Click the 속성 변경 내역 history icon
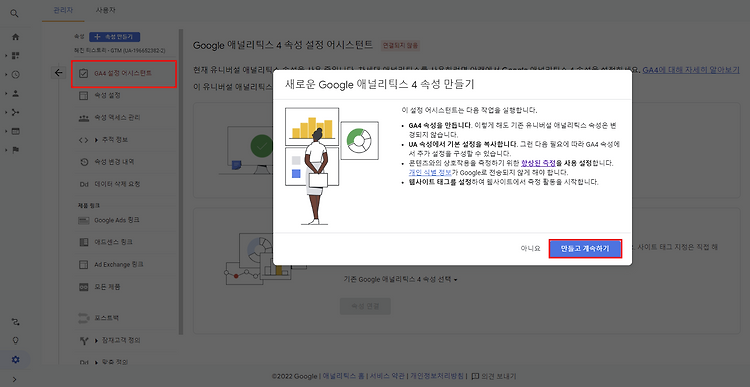 pyautogui.click(x=83, y=162)
